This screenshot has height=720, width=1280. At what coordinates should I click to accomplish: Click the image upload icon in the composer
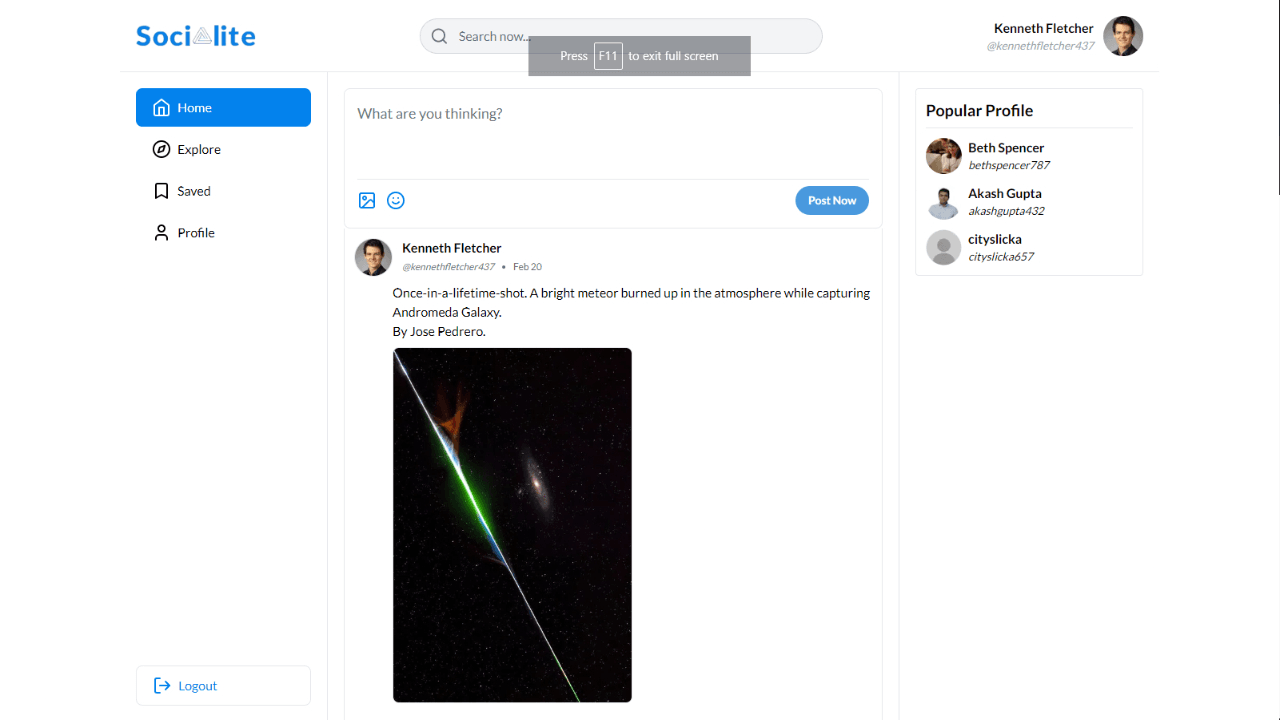click(367, 200)
